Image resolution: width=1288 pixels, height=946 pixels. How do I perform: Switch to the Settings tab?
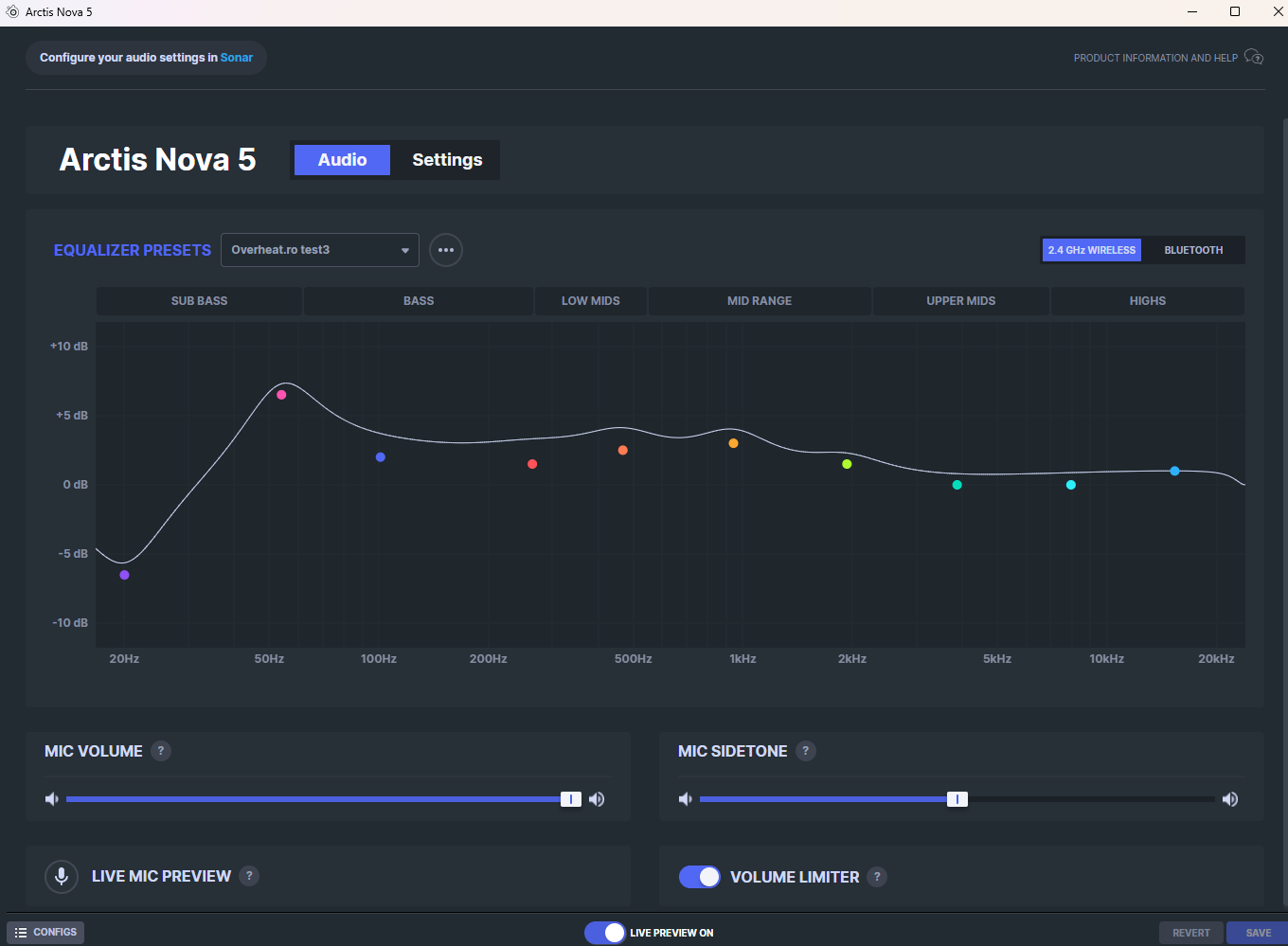(x=447, y=160)
